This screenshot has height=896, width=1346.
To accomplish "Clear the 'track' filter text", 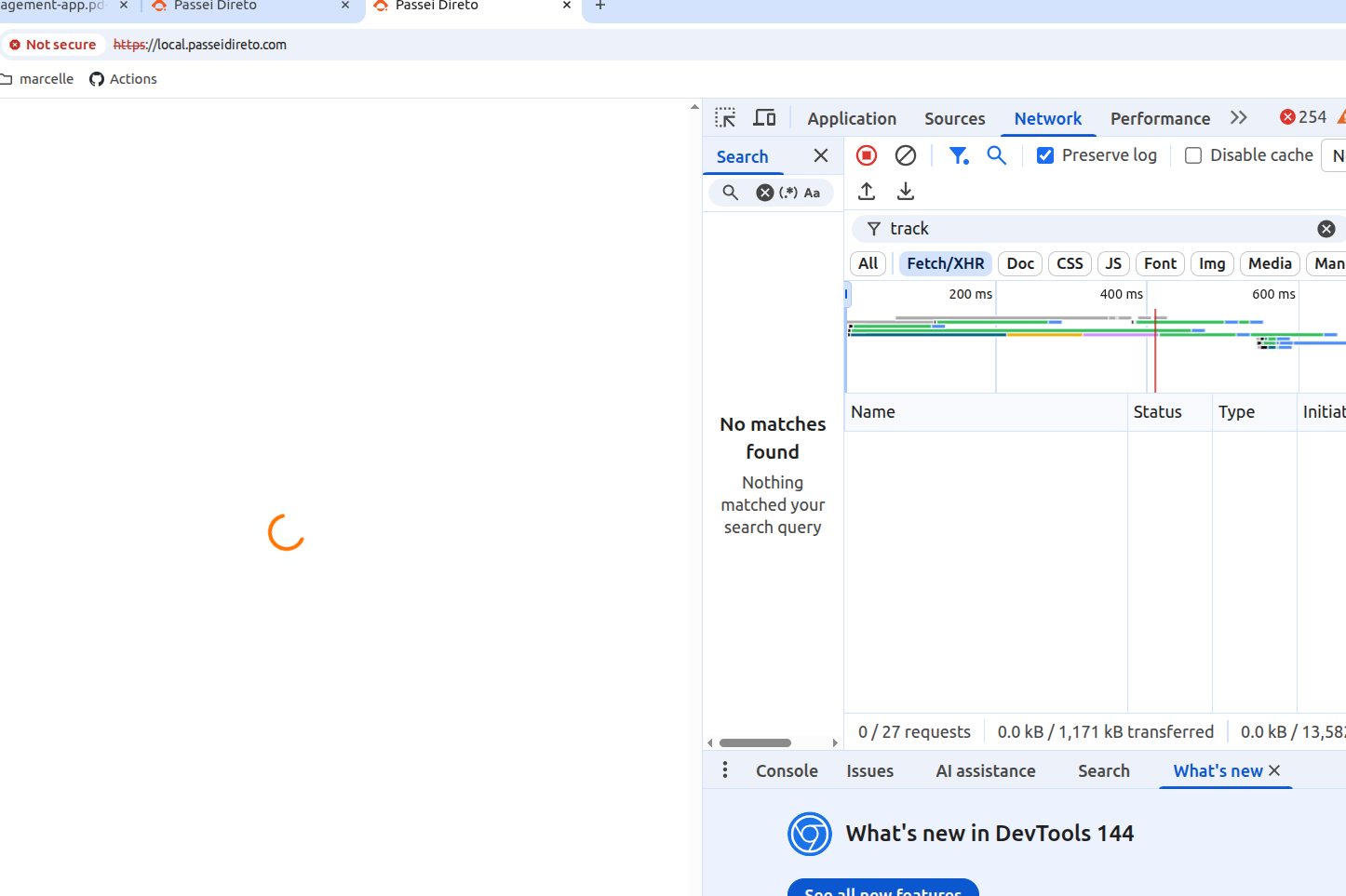I will (x=1326, y=229).
